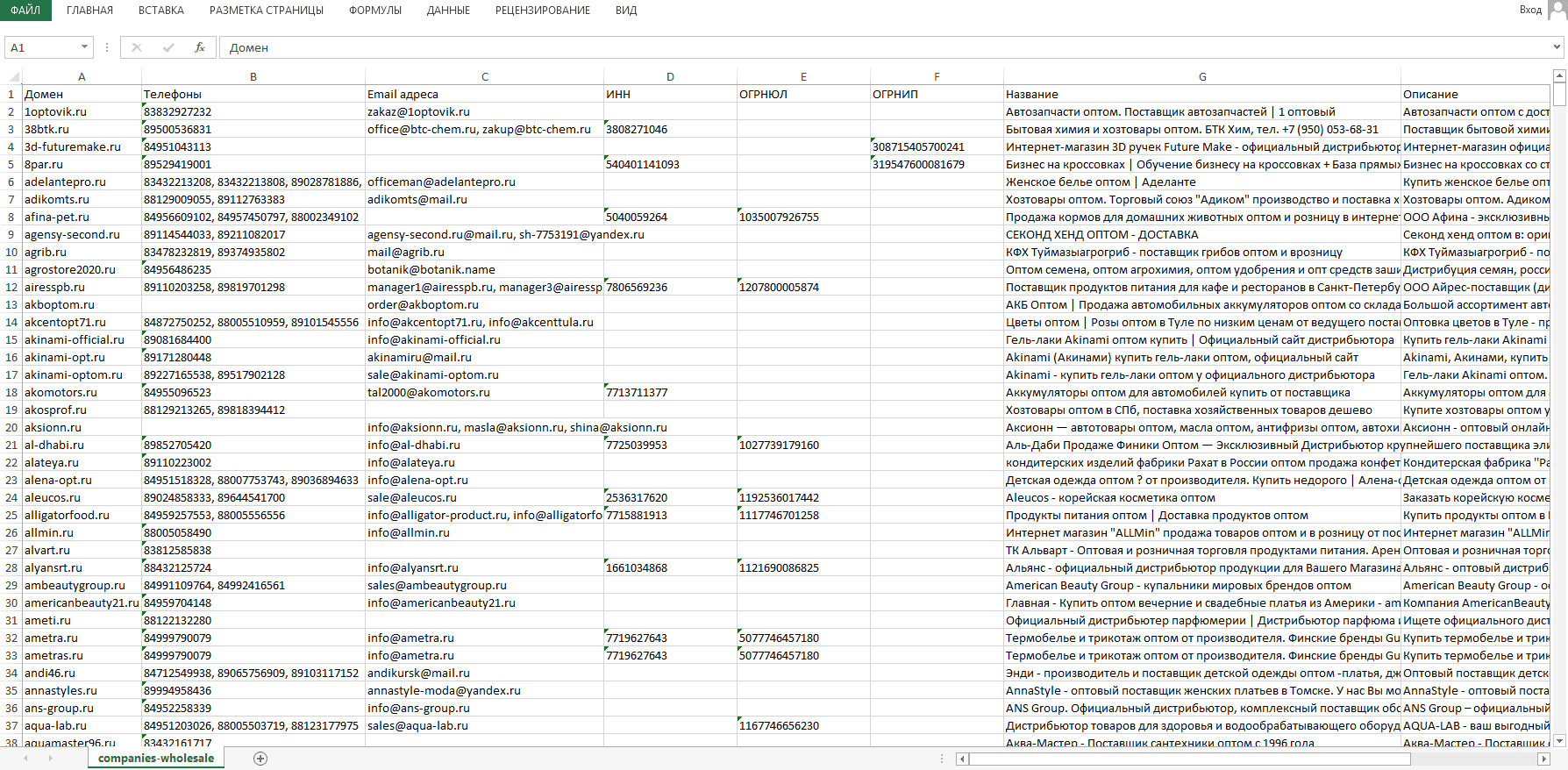Open the Name Box dropdown arrow
This screenshot has width=1568, height=770.
pyautogui.click(x=84, y=47)
